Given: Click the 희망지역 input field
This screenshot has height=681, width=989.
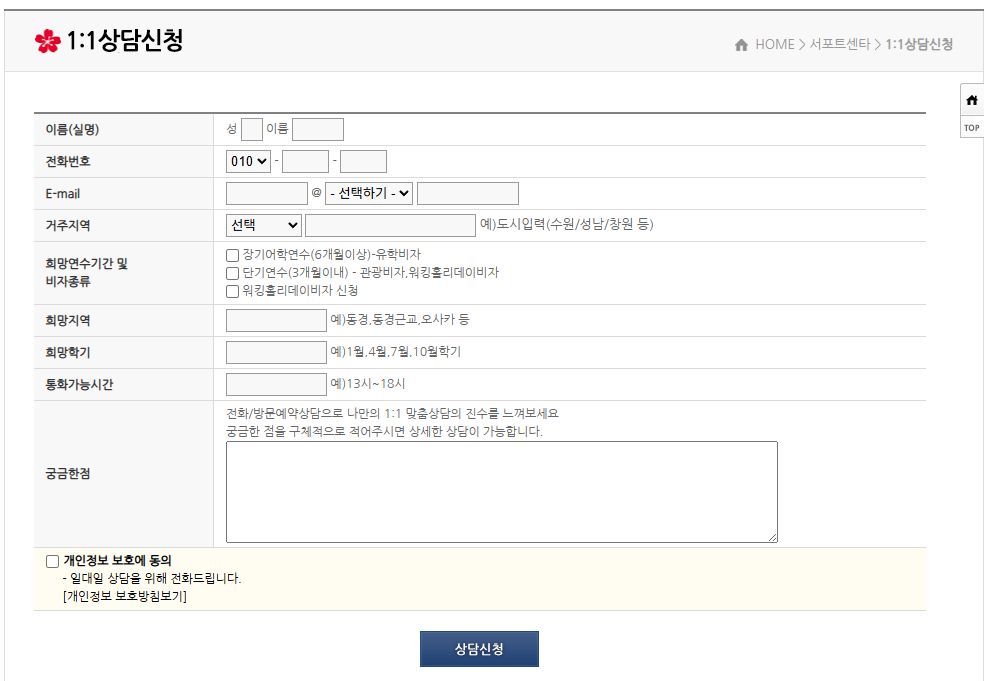Looking at the screenshot, I should click(x=276, y=320).
